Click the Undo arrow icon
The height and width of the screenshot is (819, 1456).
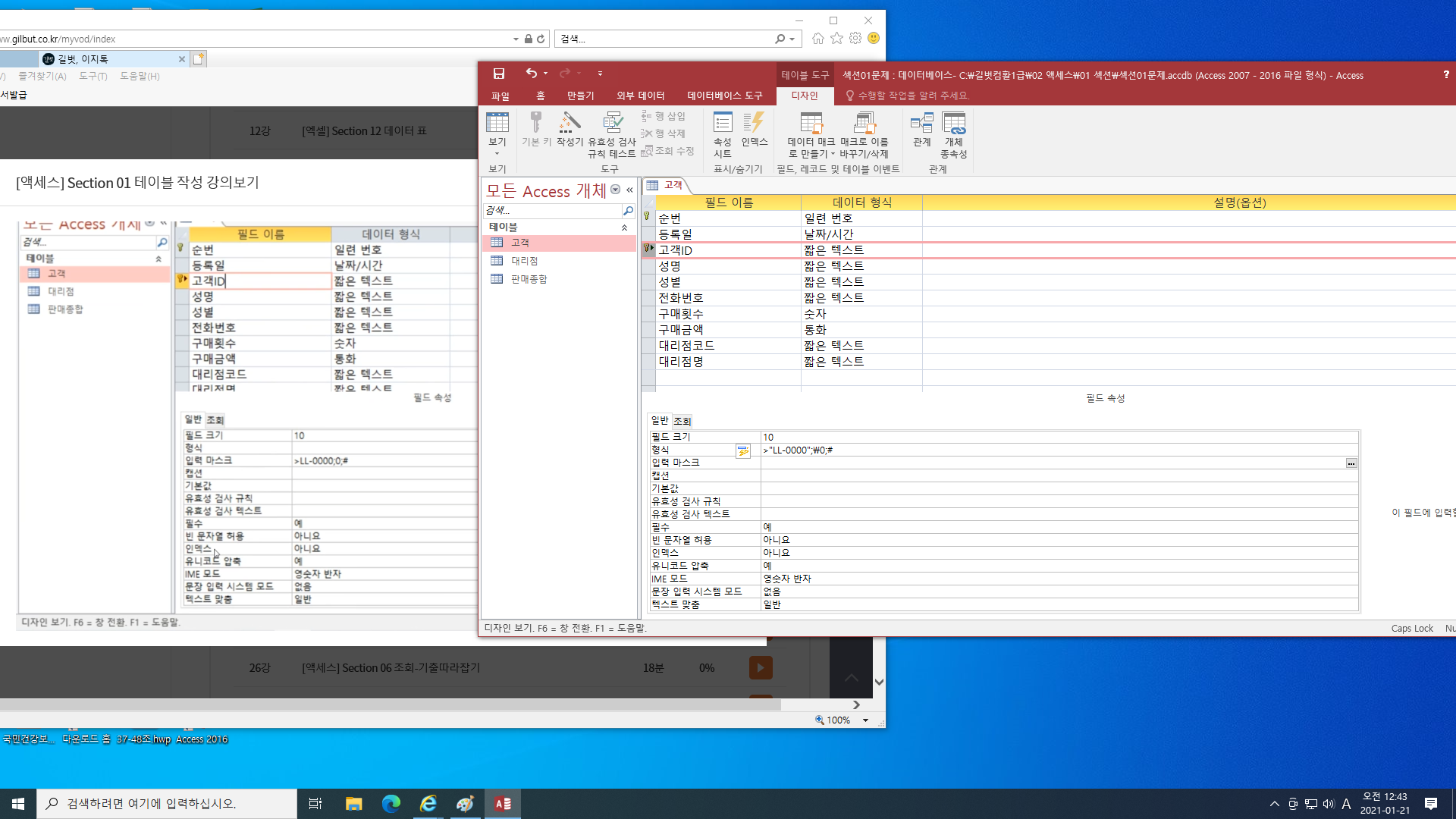[x=531, y=74]
